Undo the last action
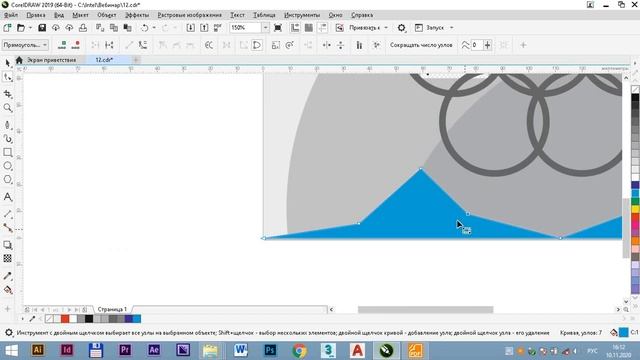640x360 pixels. click(144, 28)
